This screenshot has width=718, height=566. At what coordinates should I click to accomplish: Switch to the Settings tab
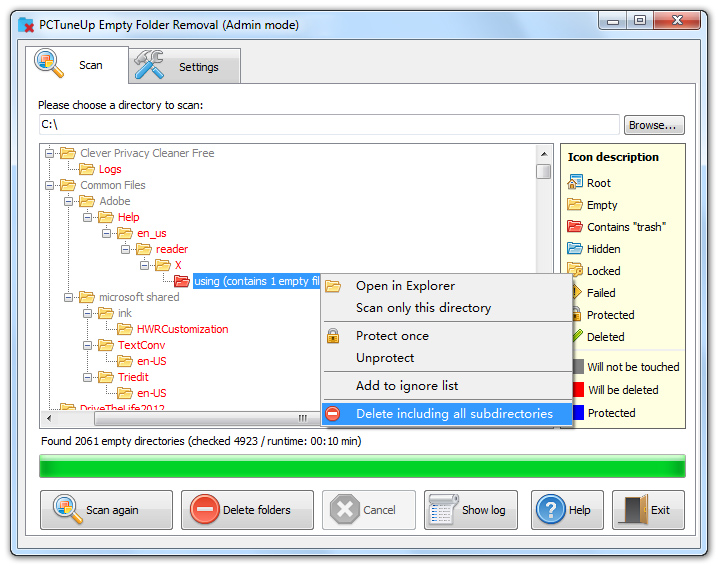point(185,66)
